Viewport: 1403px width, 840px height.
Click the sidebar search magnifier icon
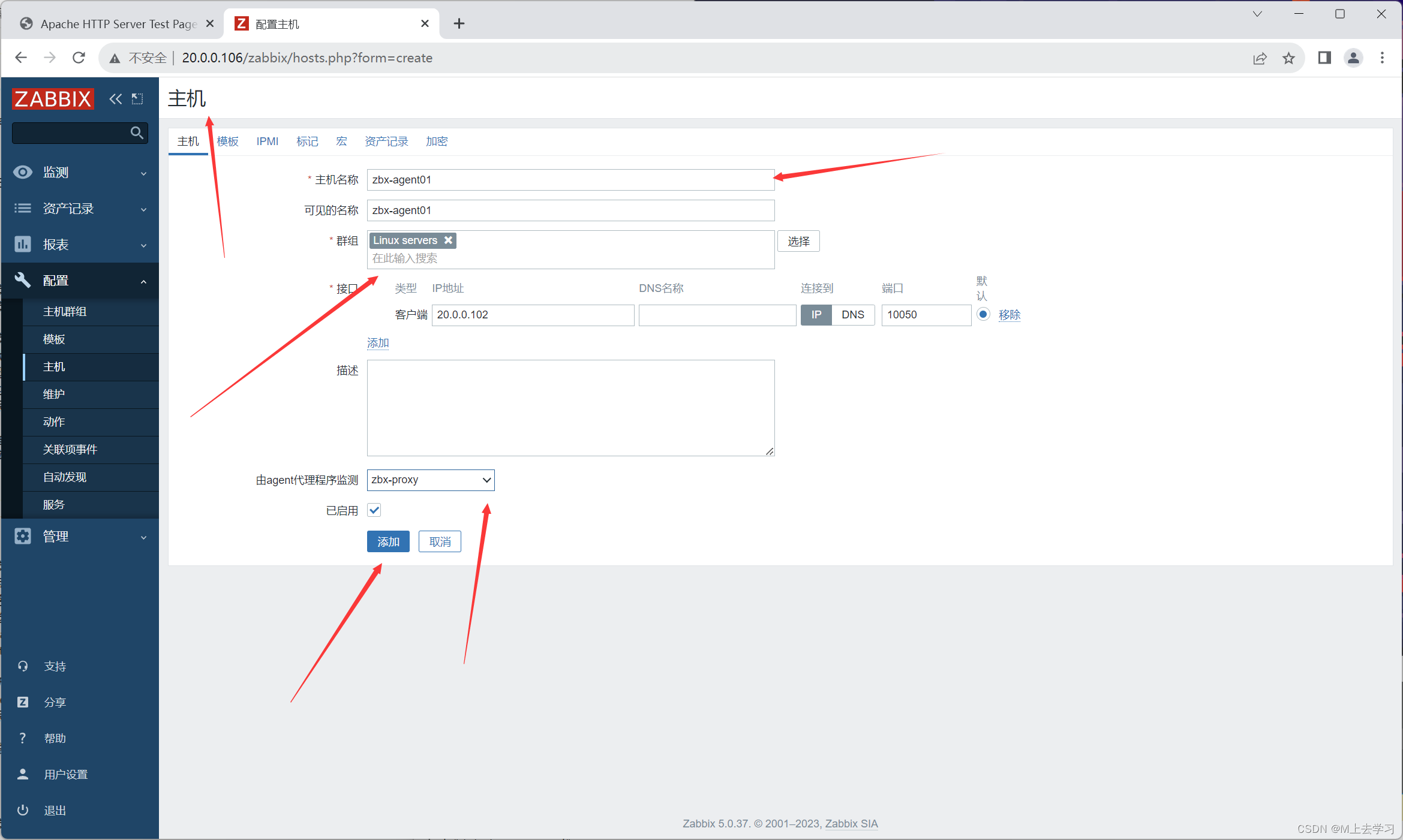137,133
